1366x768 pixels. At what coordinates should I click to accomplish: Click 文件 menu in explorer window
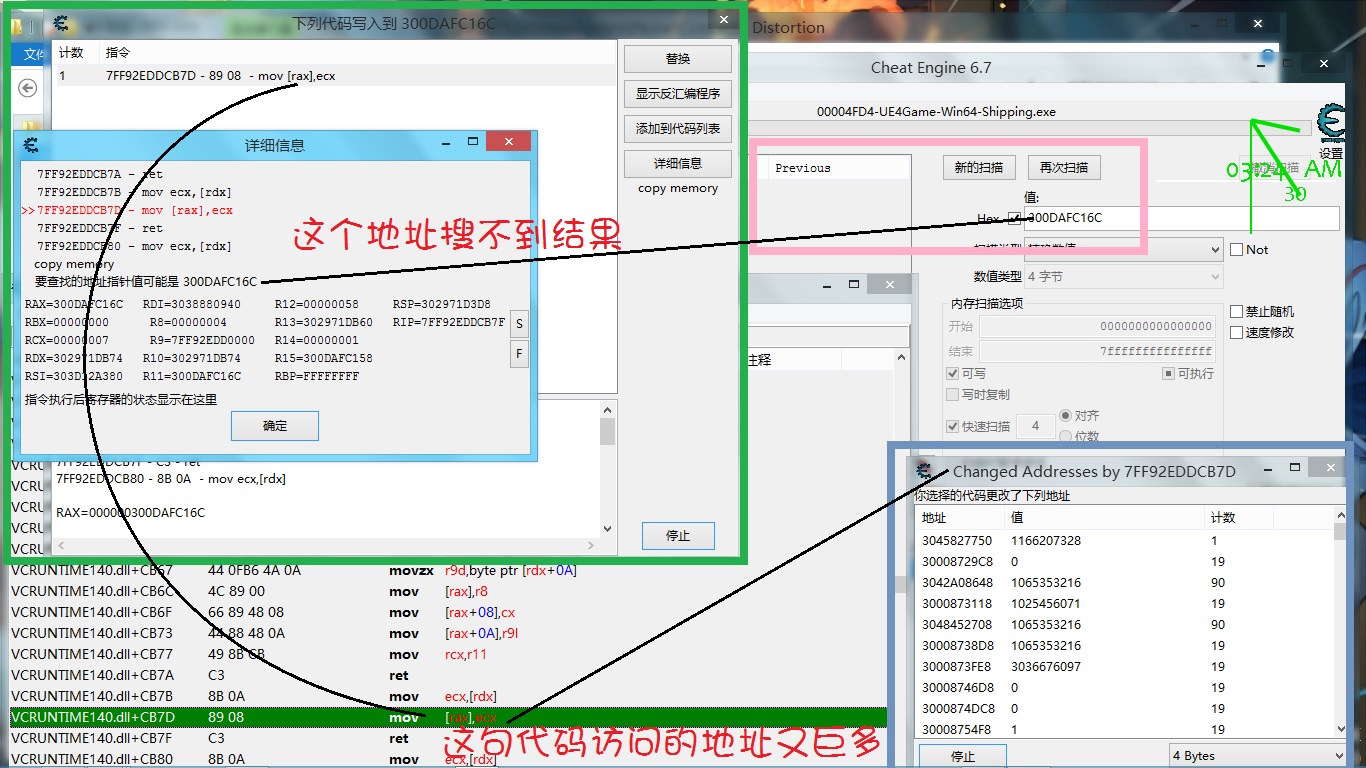33,54
